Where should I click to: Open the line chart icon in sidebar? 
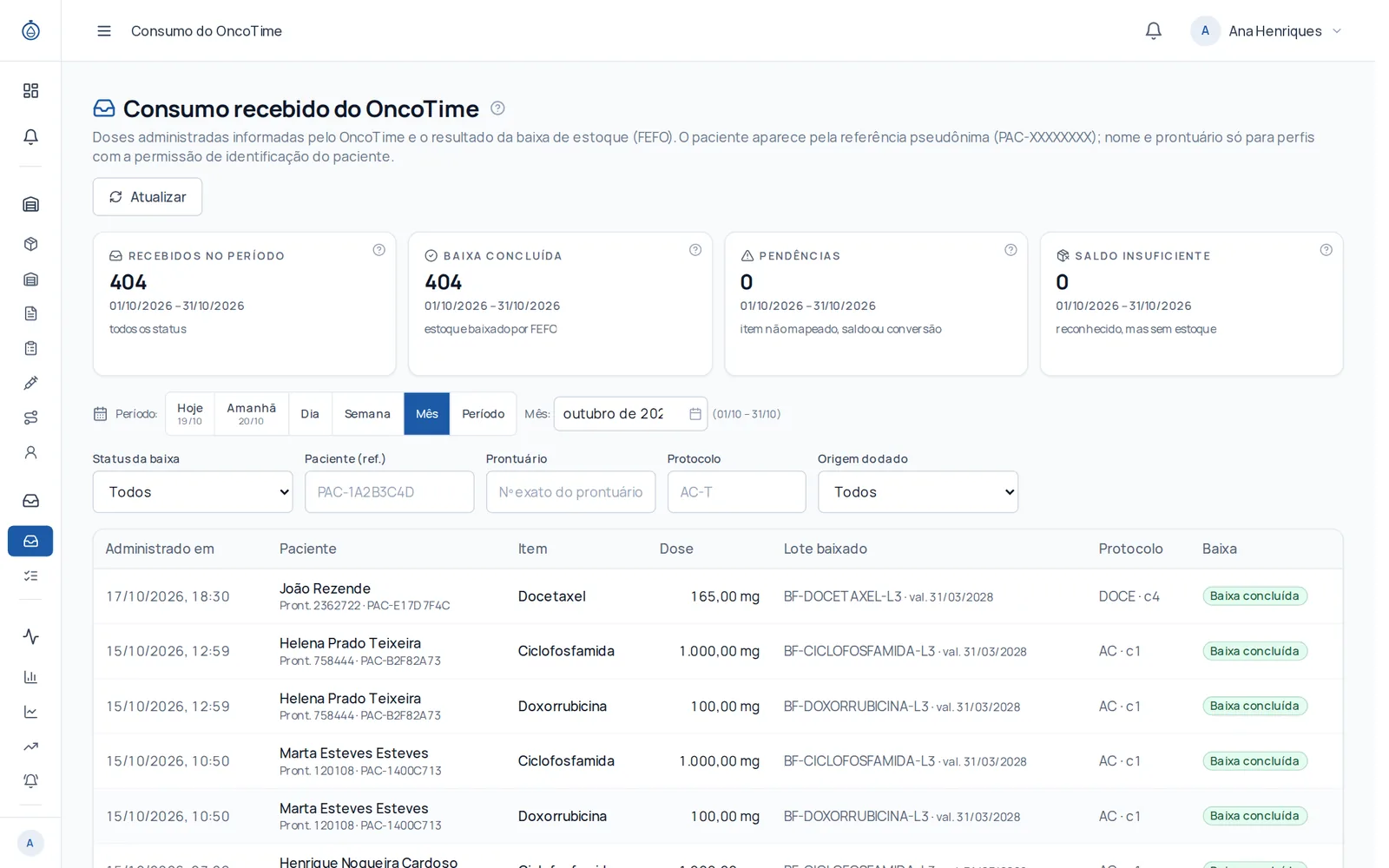pyautogui.click(x=30, y=712)
